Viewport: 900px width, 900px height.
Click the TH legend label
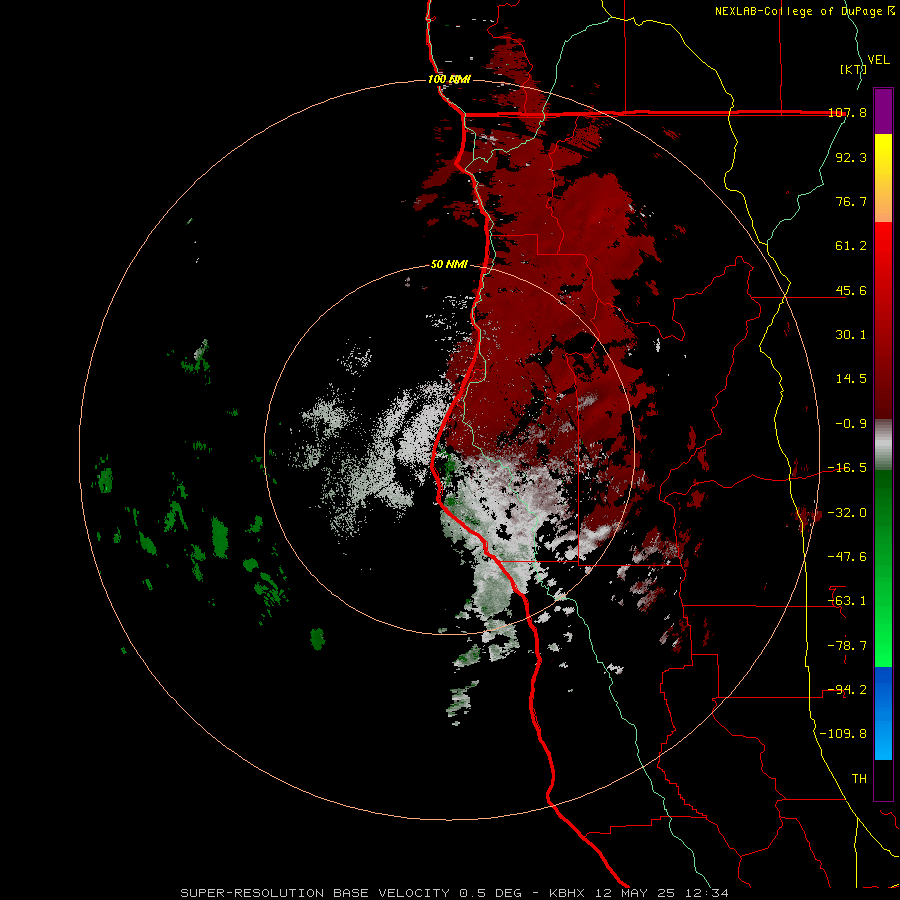click(x=859, y=779)
